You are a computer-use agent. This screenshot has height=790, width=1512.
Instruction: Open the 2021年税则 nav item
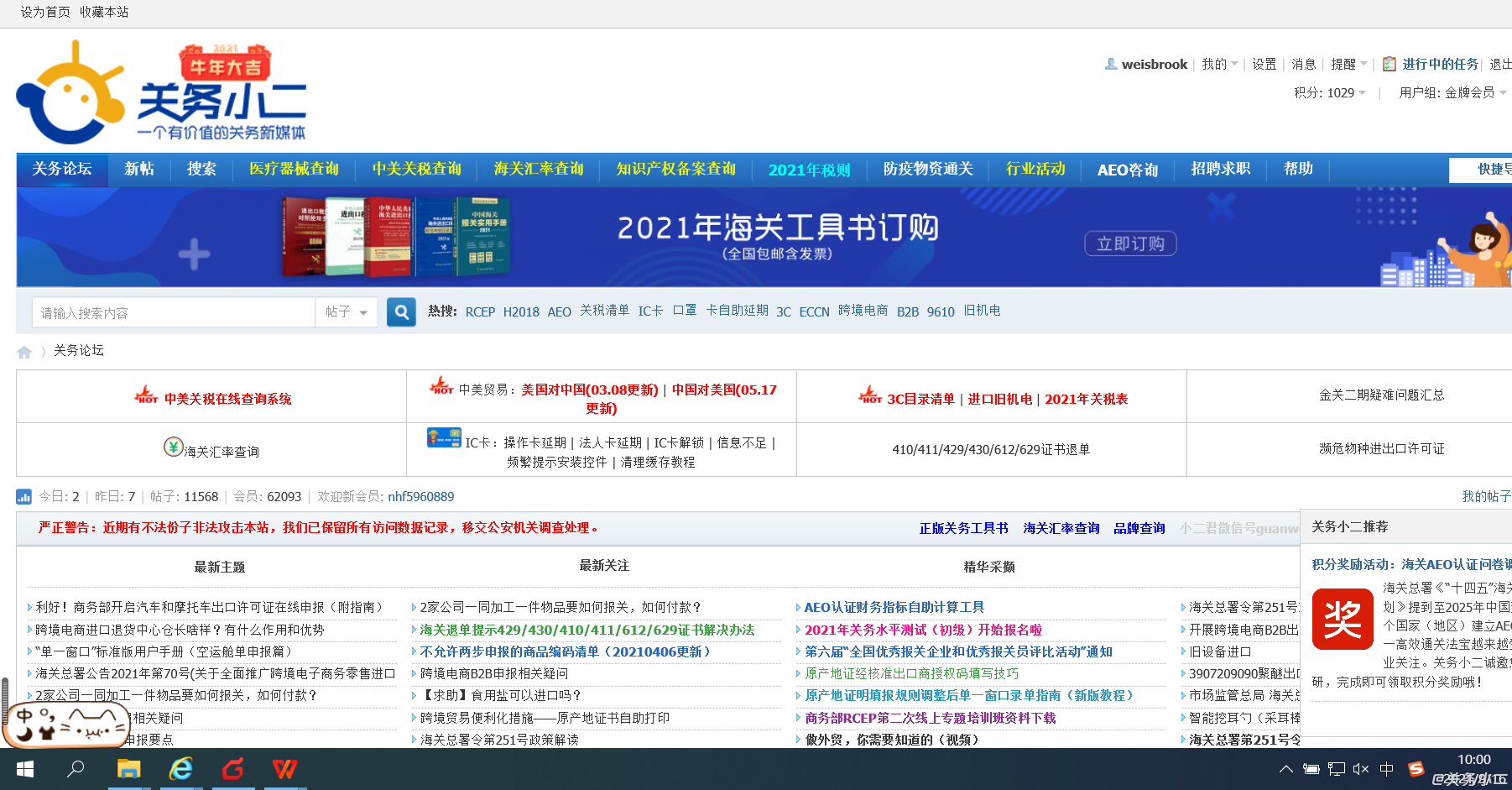click(x=809, y=170)
